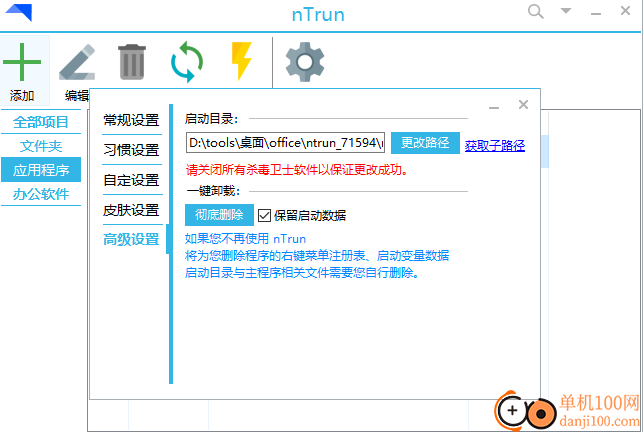Open 习惯设置 settings page
Image resolution: width=643 pixels, height=432 pixels.
[x=131, y=150]
